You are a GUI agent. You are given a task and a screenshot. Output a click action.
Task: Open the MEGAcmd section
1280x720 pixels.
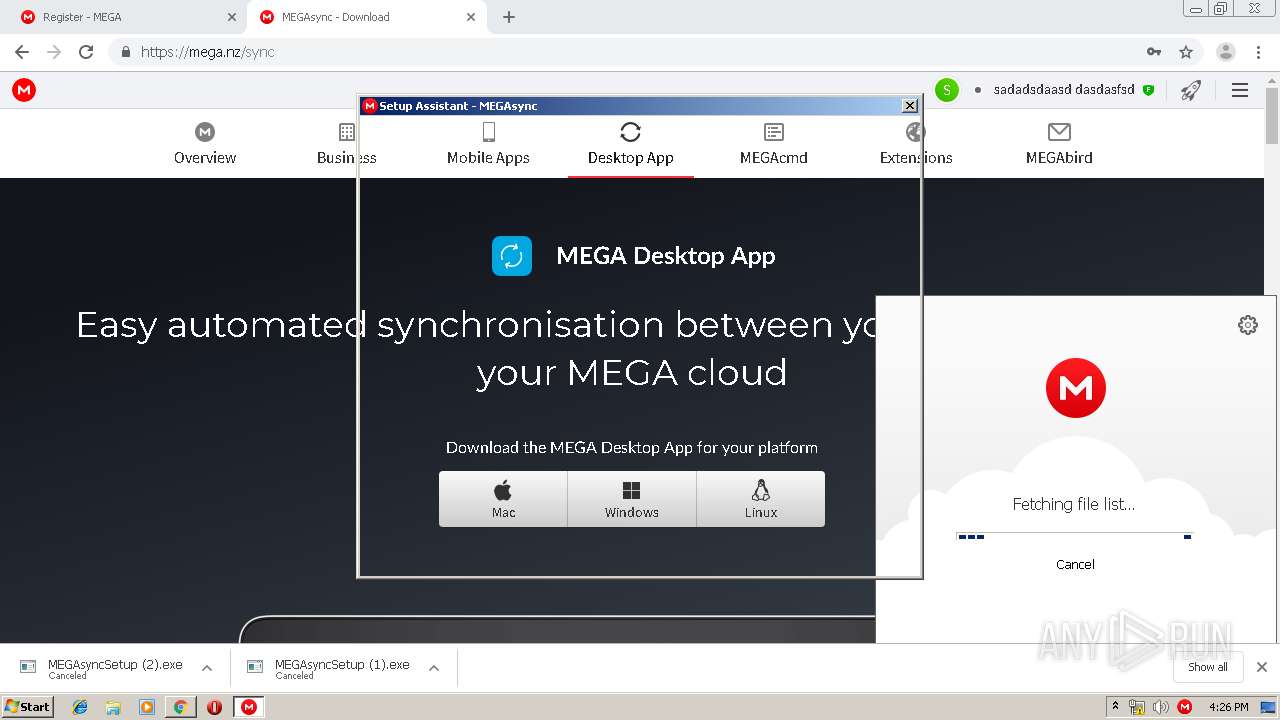[773, 144]
